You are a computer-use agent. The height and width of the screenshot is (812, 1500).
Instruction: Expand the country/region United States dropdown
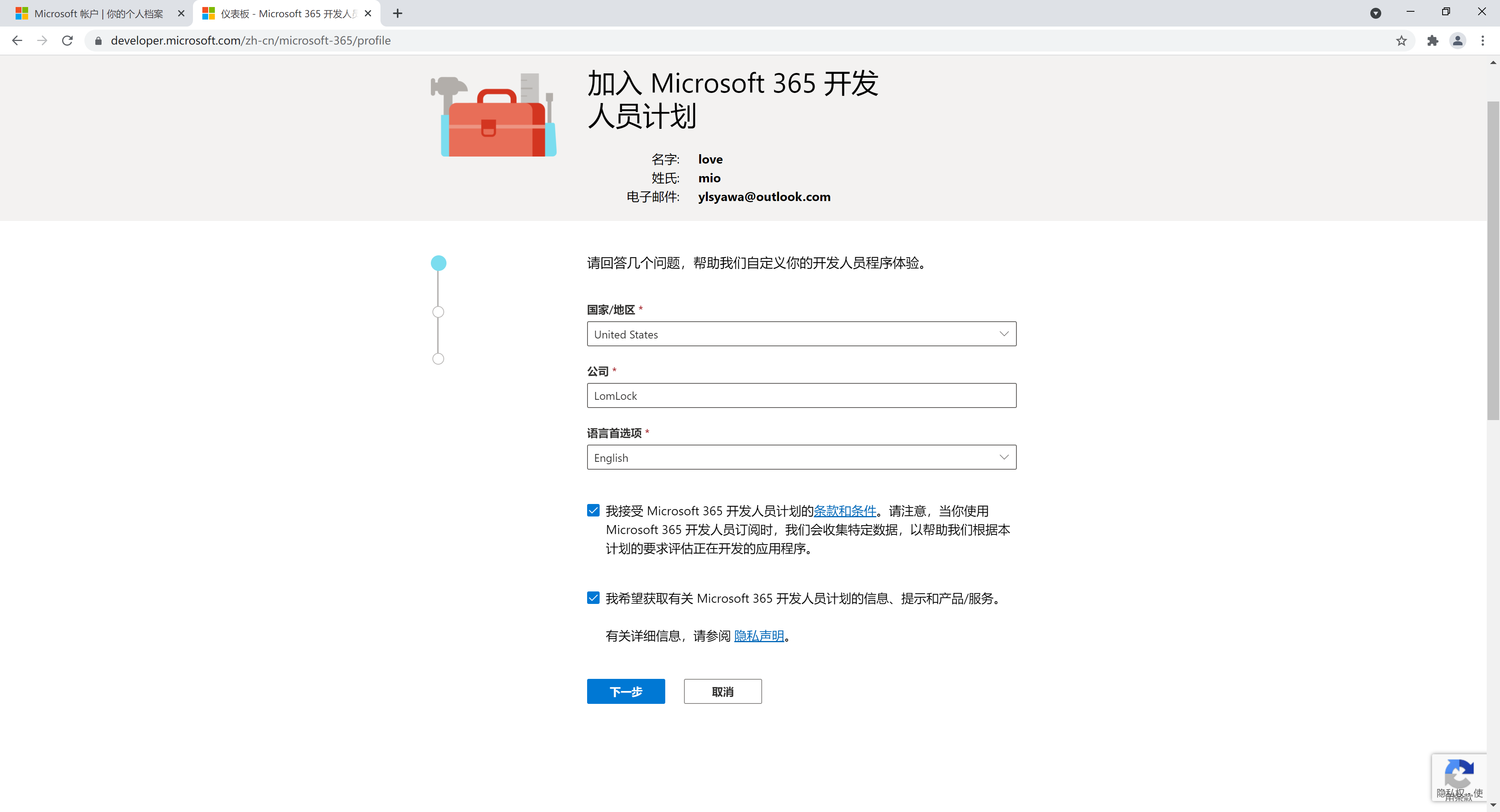point(801,334)
